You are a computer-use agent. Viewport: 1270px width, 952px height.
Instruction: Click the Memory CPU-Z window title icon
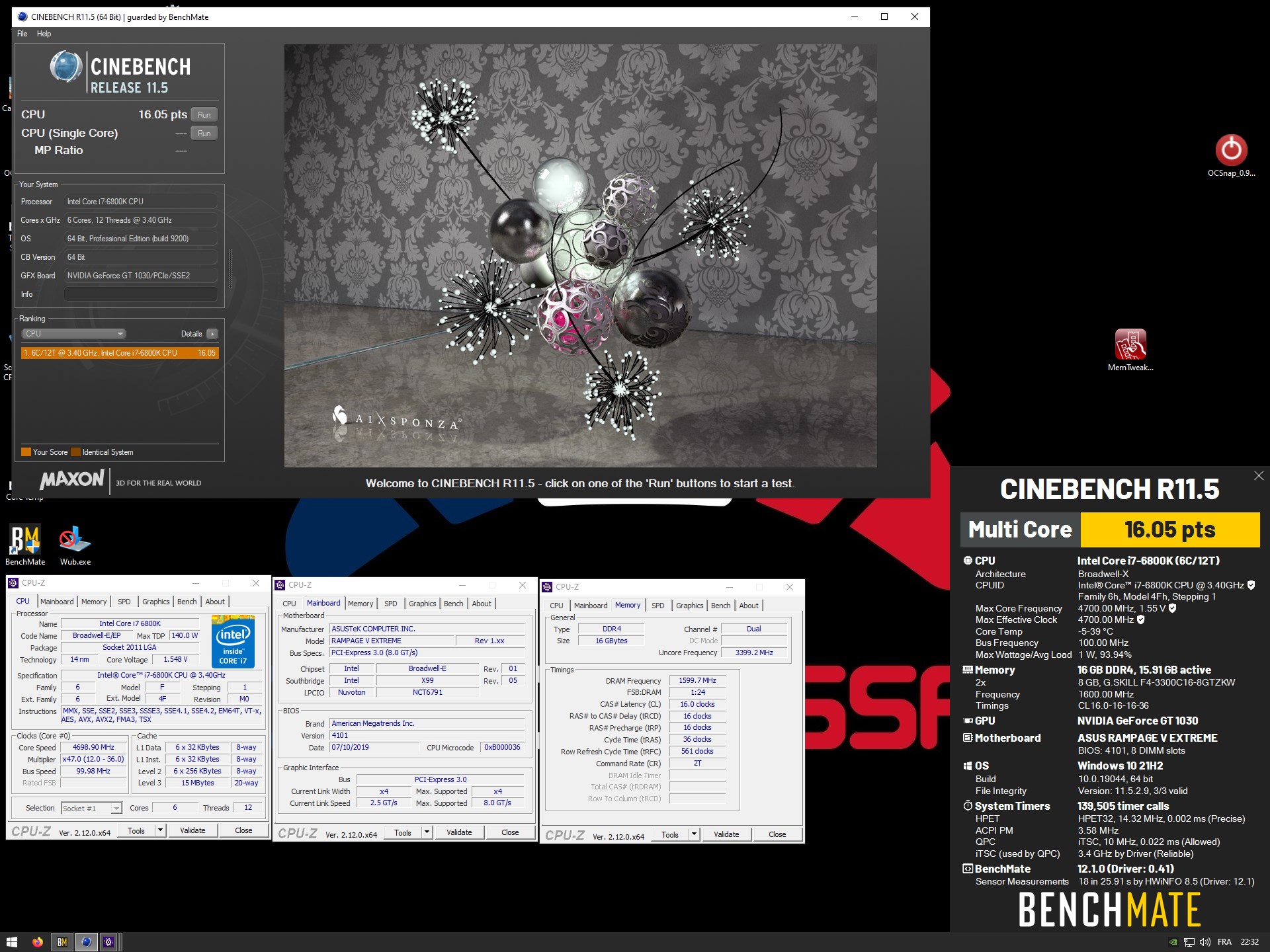point(547,587)
